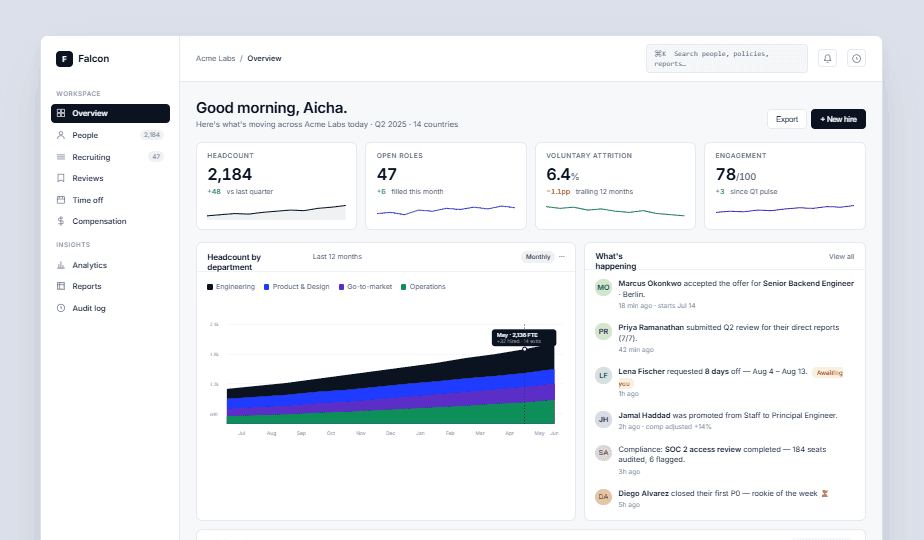
Task: Click the Jamal Haddad name in the feed
Action: (644, 416)
